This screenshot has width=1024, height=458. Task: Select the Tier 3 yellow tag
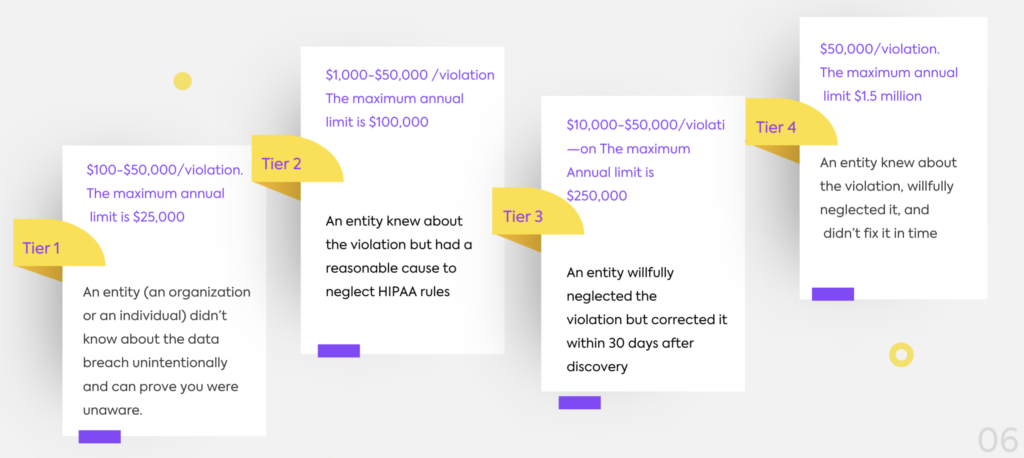pyautogui.click(x=537, y=211)
